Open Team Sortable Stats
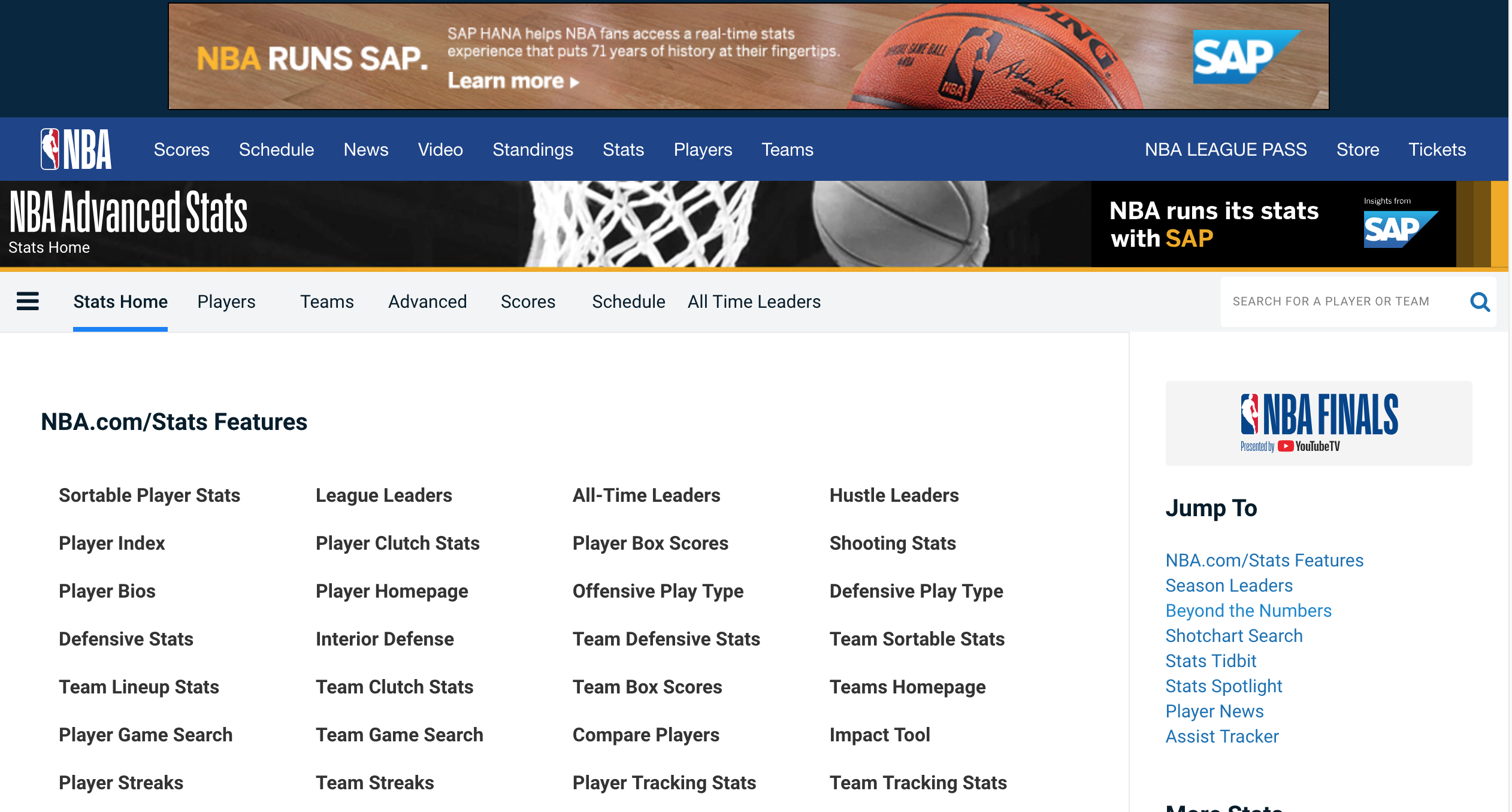The image size is (1512, 812). point(917,639)
